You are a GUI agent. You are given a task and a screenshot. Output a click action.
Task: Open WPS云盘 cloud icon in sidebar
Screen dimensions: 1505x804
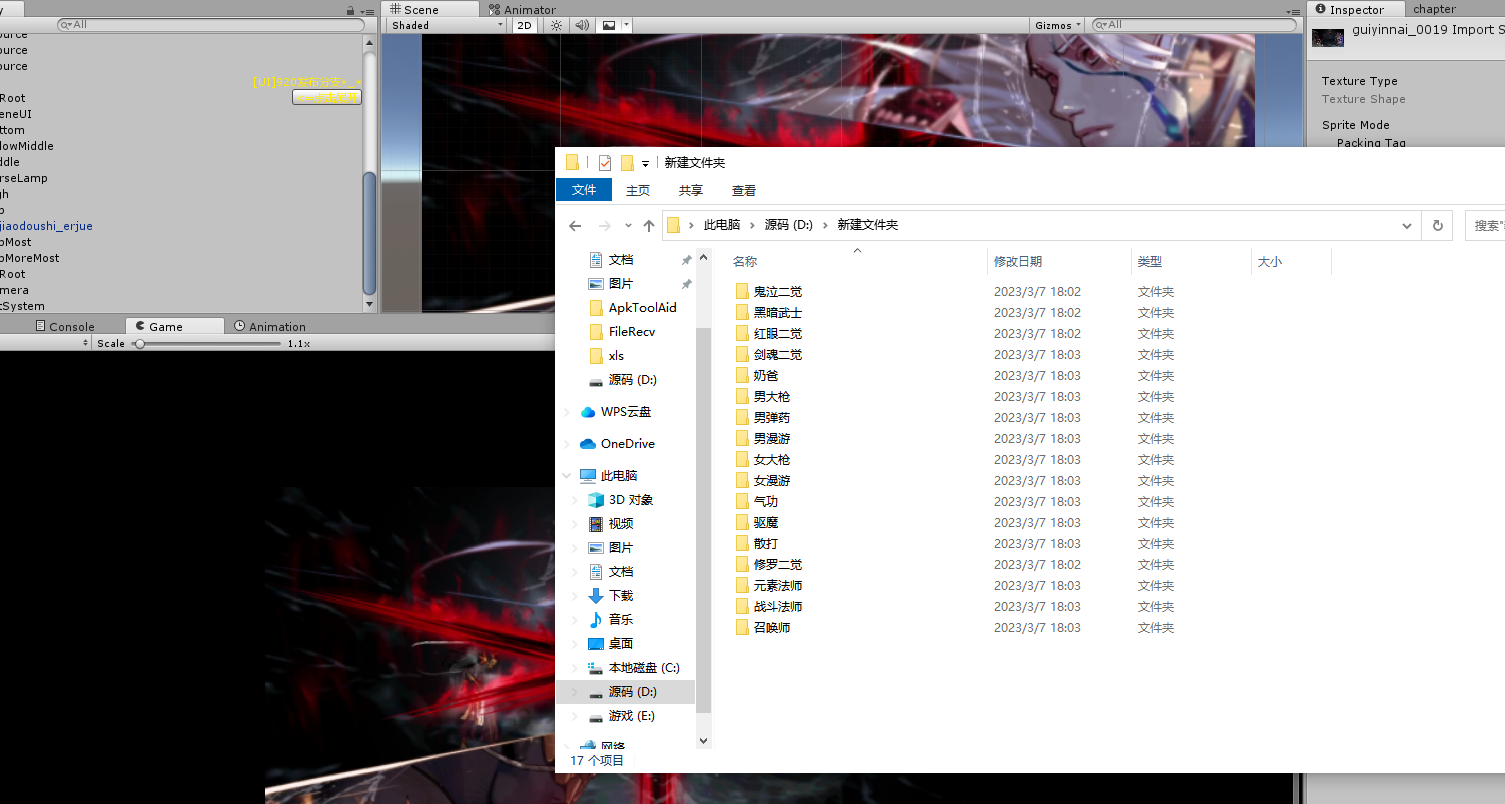click(588, 412)
